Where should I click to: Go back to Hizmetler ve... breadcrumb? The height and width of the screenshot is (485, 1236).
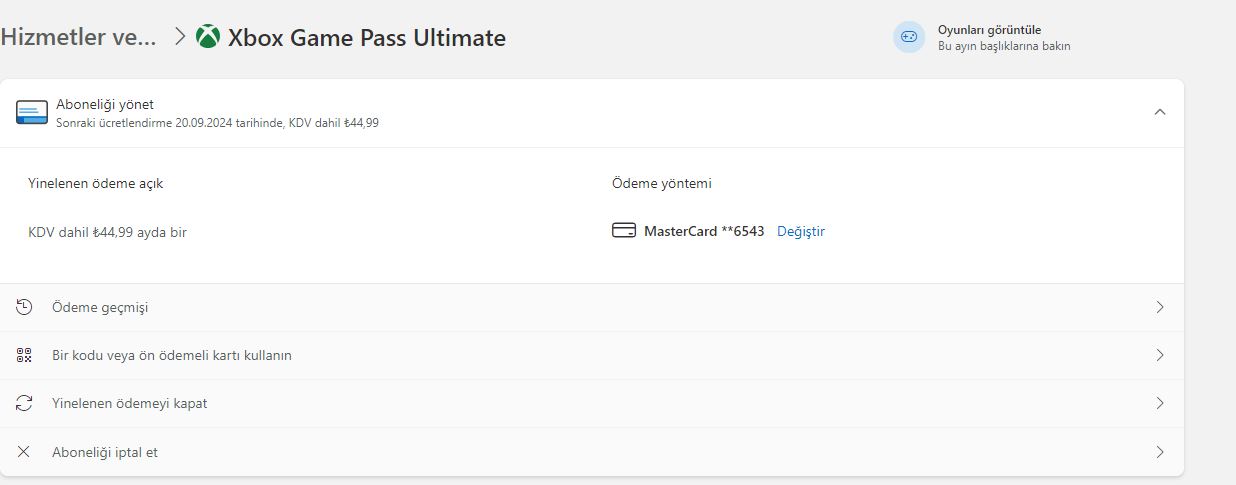coord(79,37)
